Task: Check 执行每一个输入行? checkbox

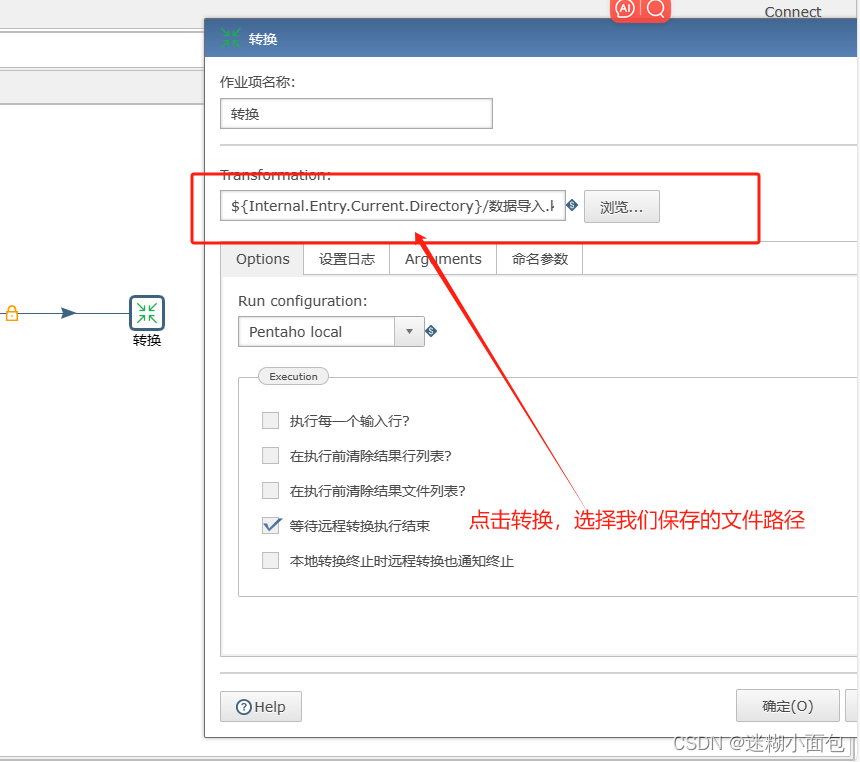Action: click(270, 420)
